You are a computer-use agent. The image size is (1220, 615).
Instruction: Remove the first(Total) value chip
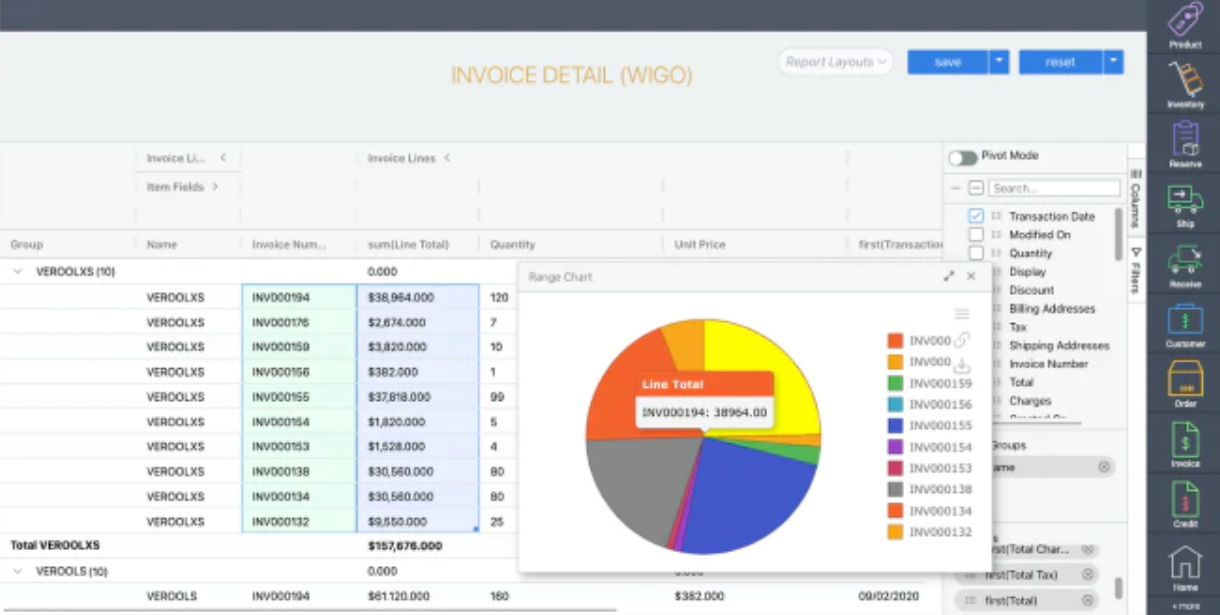click(x=1088, y=601)
